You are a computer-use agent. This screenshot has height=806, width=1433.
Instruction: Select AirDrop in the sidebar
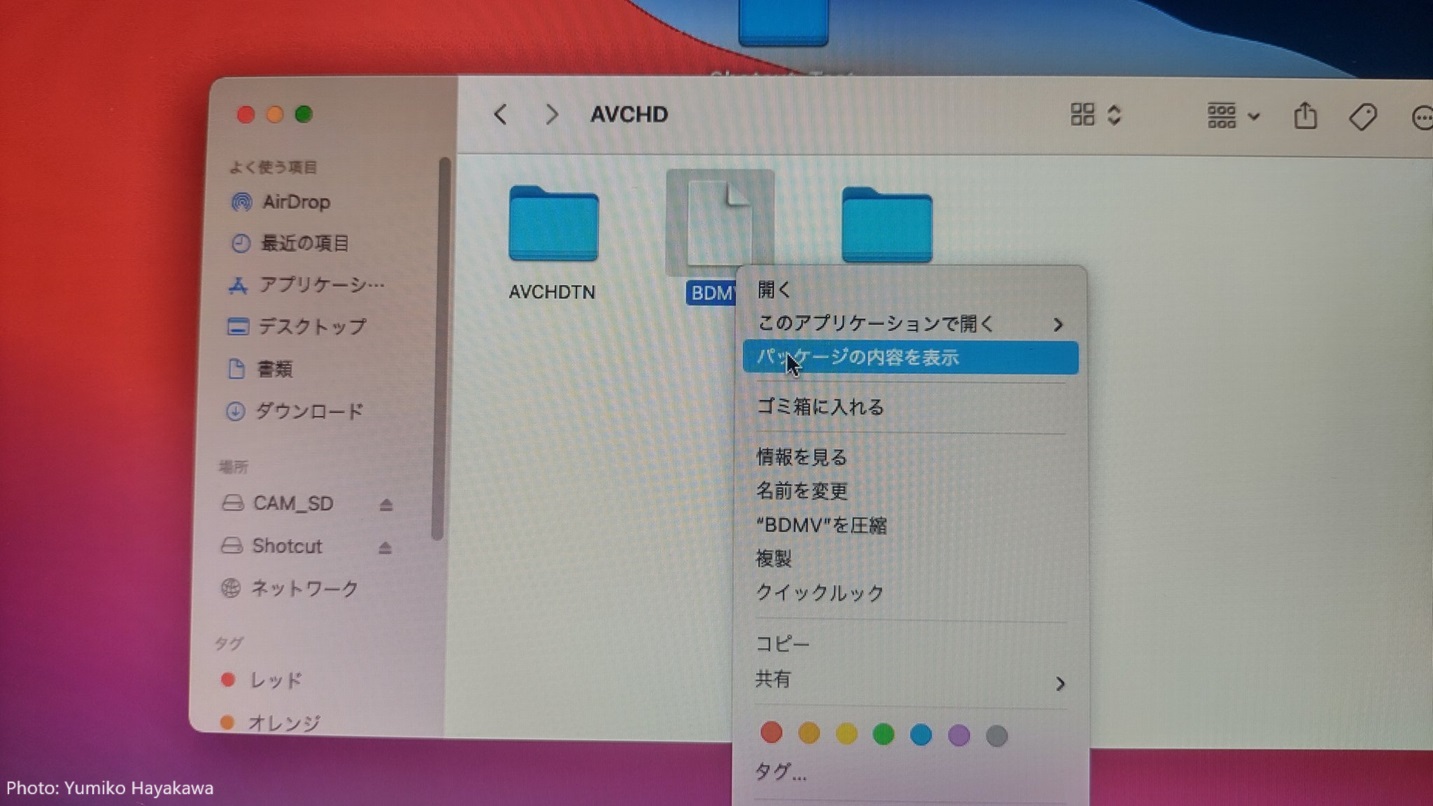click(280, 202)
